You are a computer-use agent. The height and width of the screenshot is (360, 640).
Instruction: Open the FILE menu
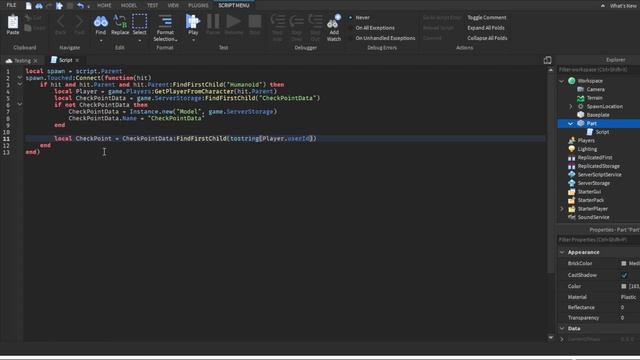pyautogui.click(x=11, y=5)
